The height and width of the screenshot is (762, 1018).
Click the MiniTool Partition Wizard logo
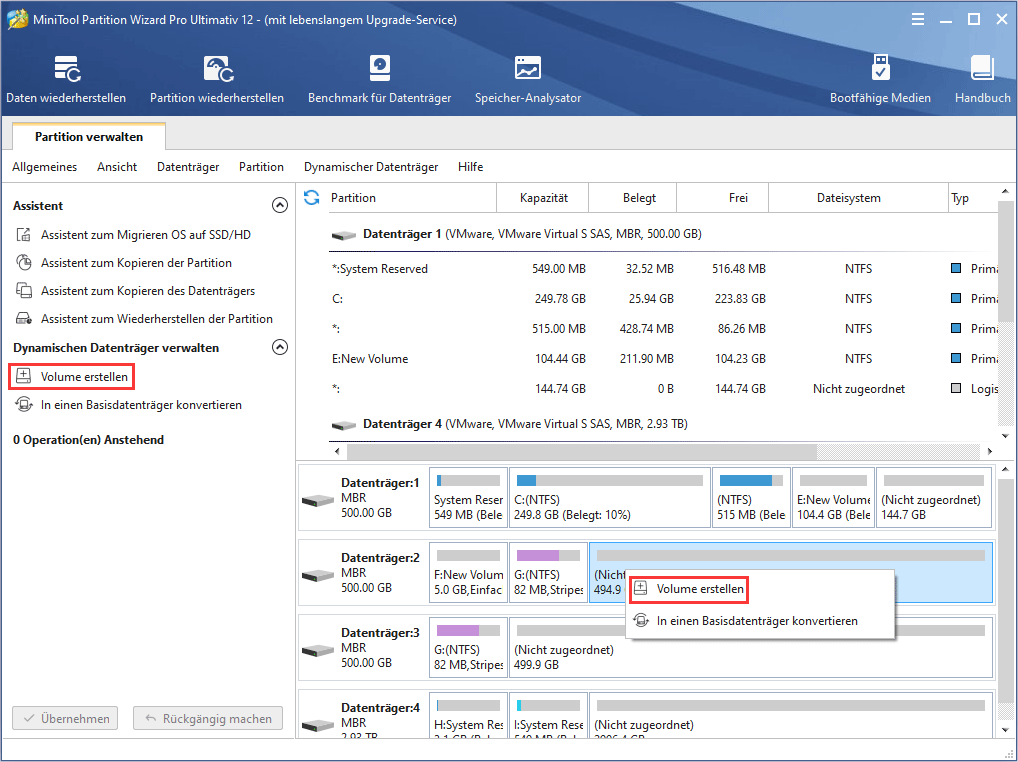click(x=16, y=18)
